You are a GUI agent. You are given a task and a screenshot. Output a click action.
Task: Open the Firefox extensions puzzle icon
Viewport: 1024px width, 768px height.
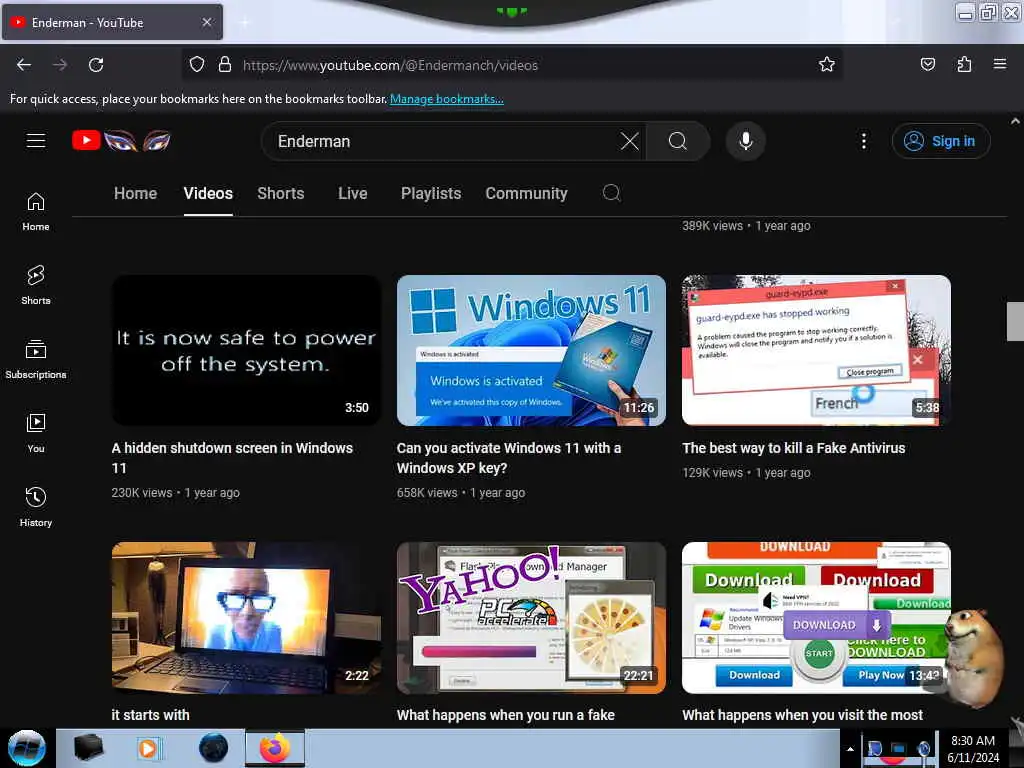pos(964,65)
